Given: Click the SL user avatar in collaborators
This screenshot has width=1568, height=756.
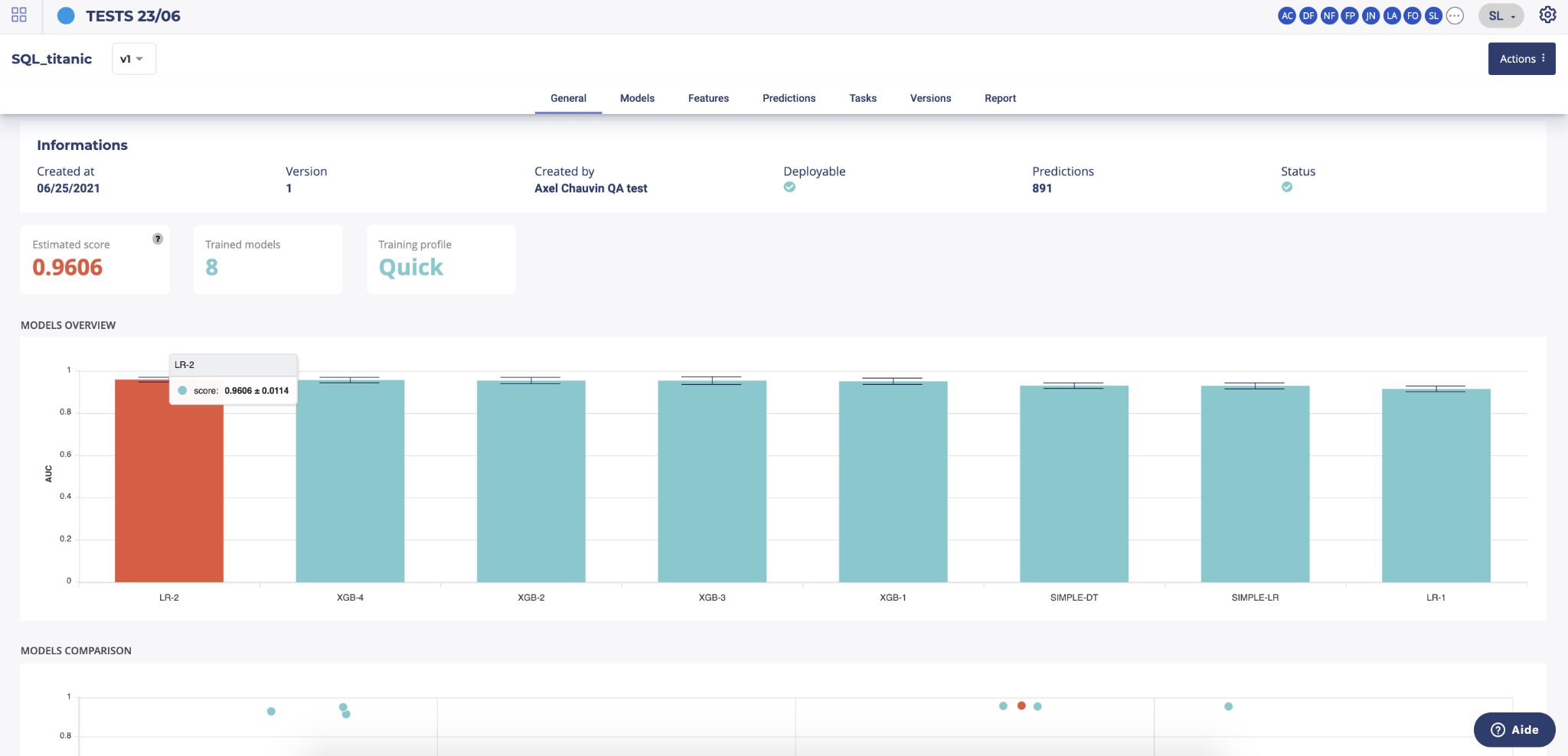Looking at the screenshot, I should [x=1433, y=16].
